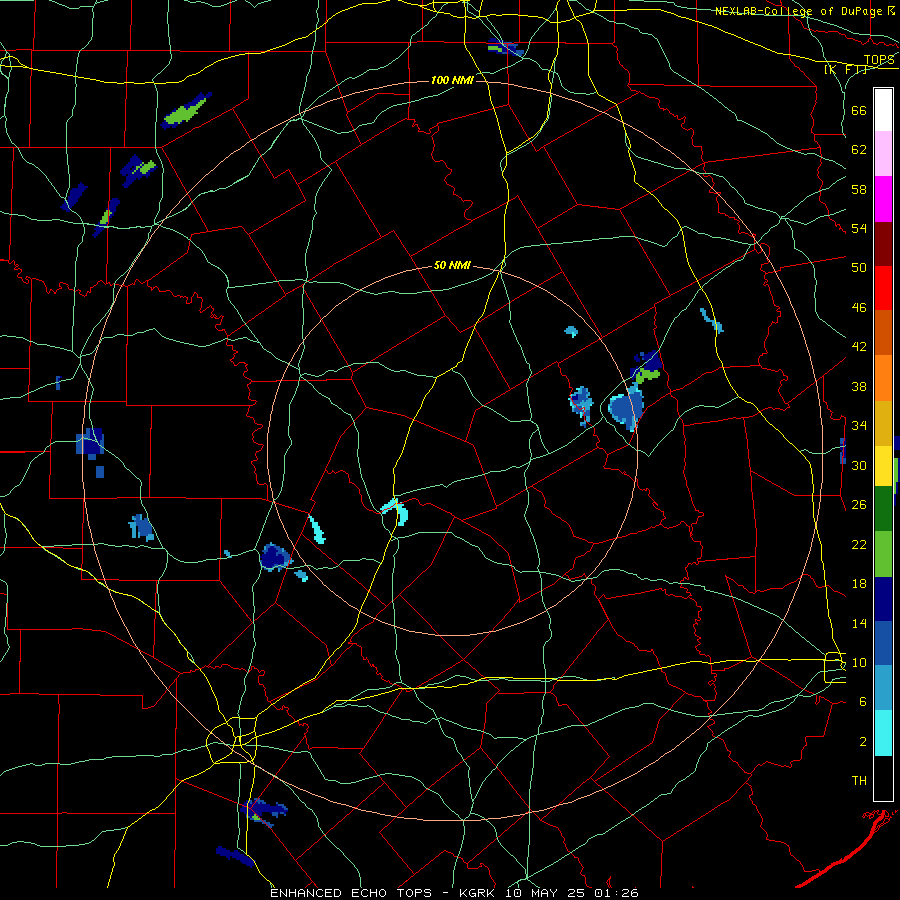Click the "66" legend value
The width and height of the screenshot is (900, 900).
coord(859,110)
